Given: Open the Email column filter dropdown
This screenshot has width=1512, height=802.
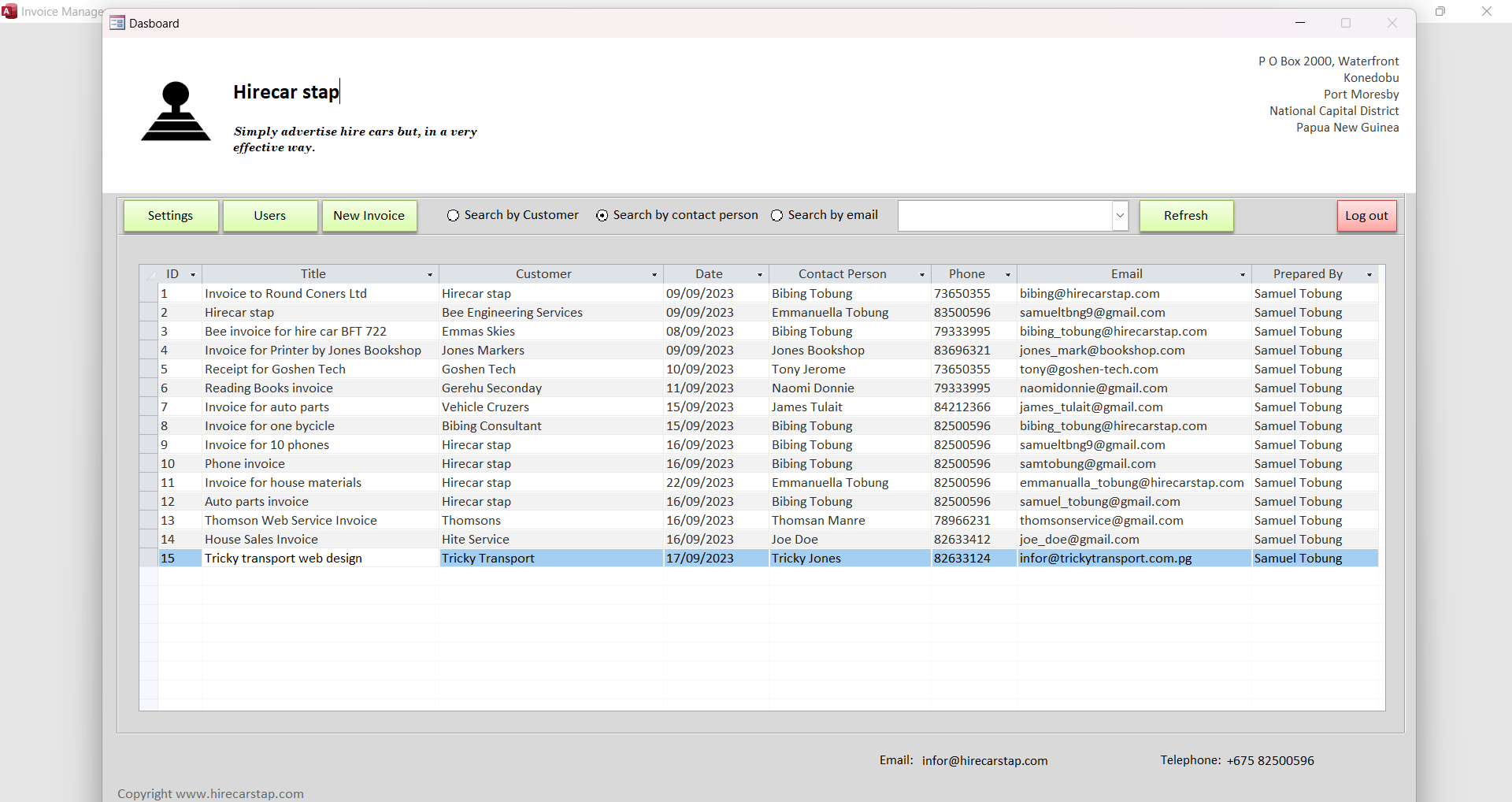Looking at the screenshot, I should [1243, 275].
